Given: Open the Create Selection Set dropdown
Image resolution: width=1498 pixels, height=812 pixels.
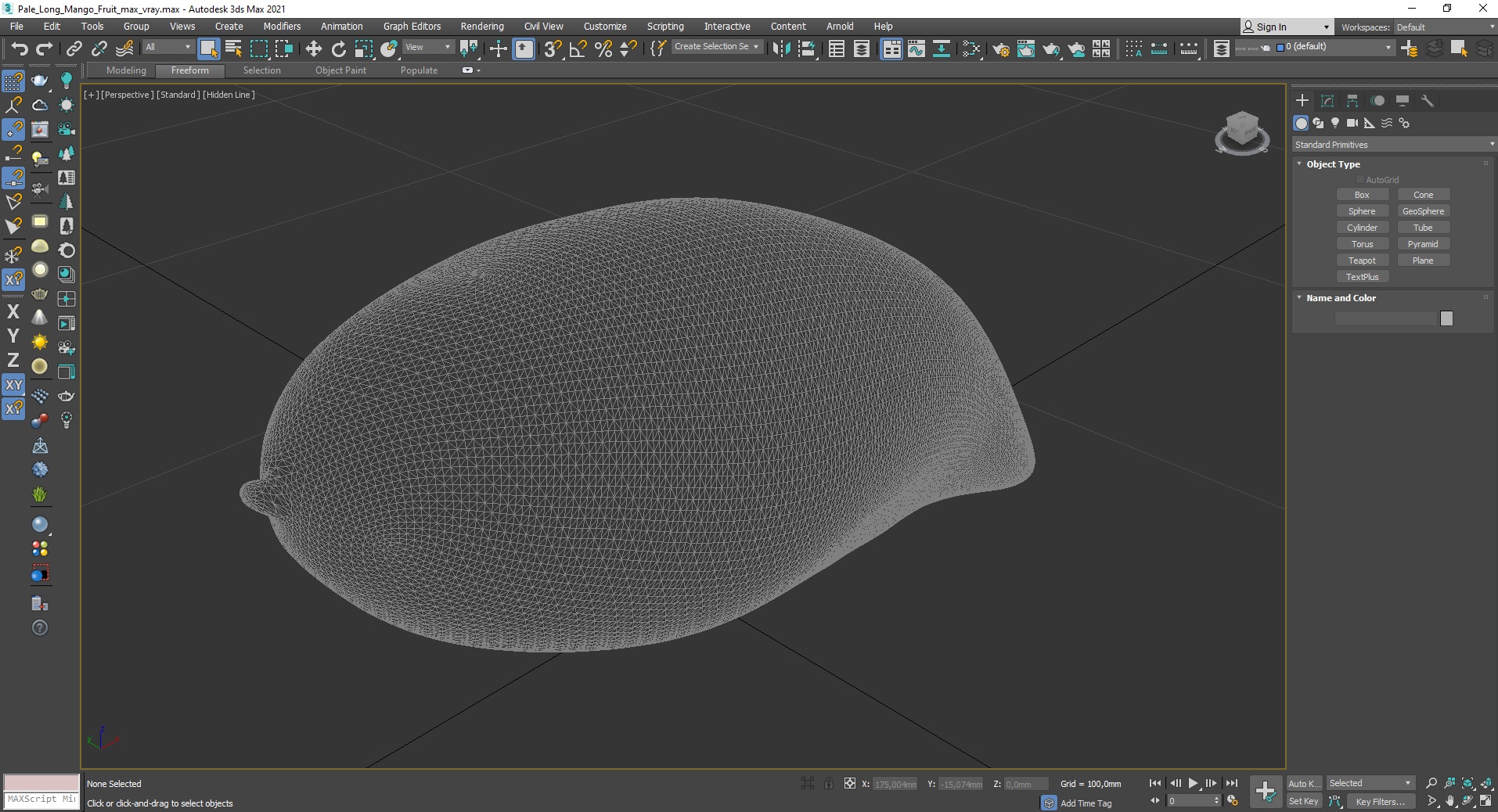Looking at the screenshot, I should 716,47.
